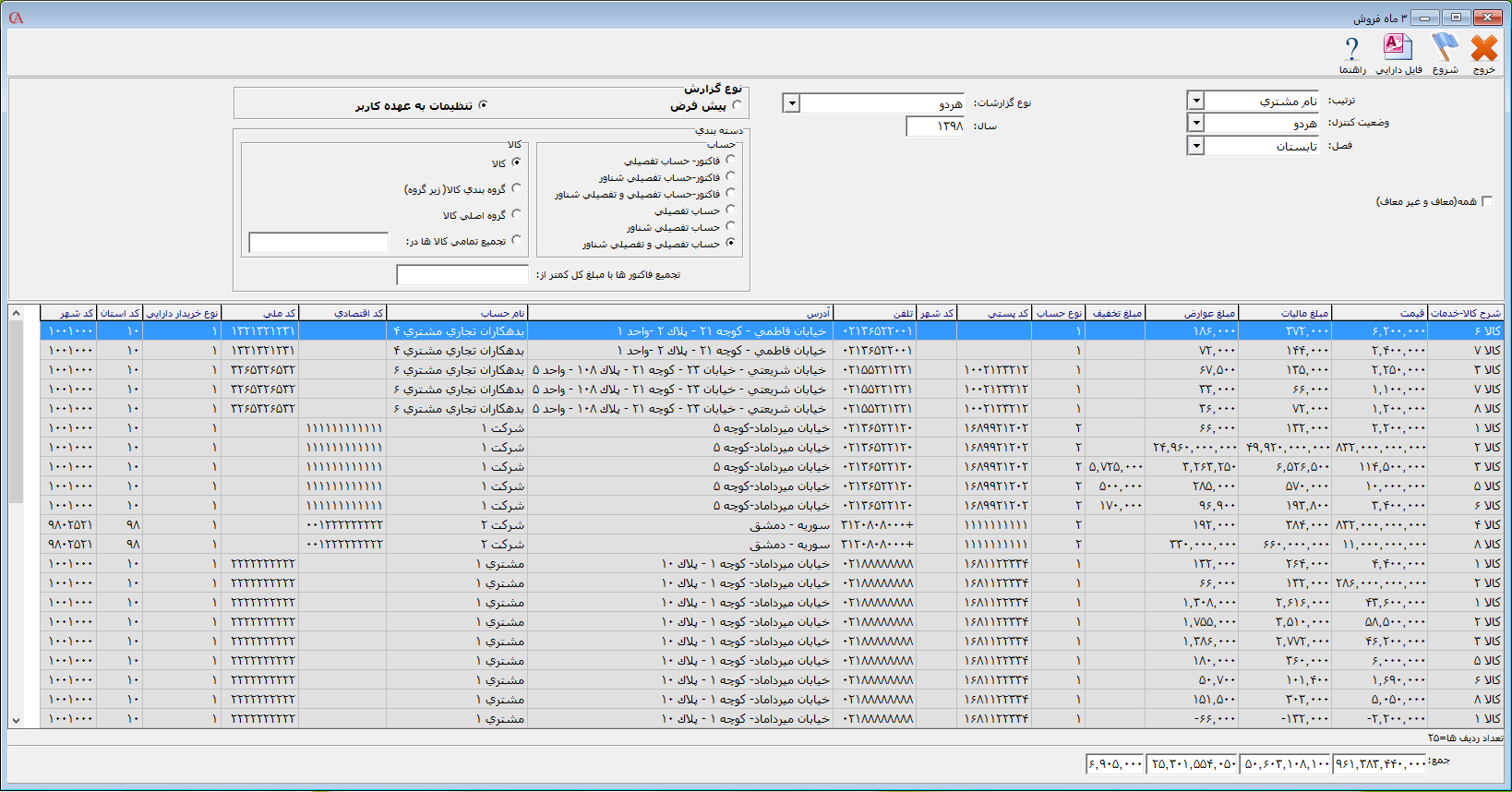Click the duties cell ۳۳۰,۰۰۰,۰۰۰

tap(1191, 544)
